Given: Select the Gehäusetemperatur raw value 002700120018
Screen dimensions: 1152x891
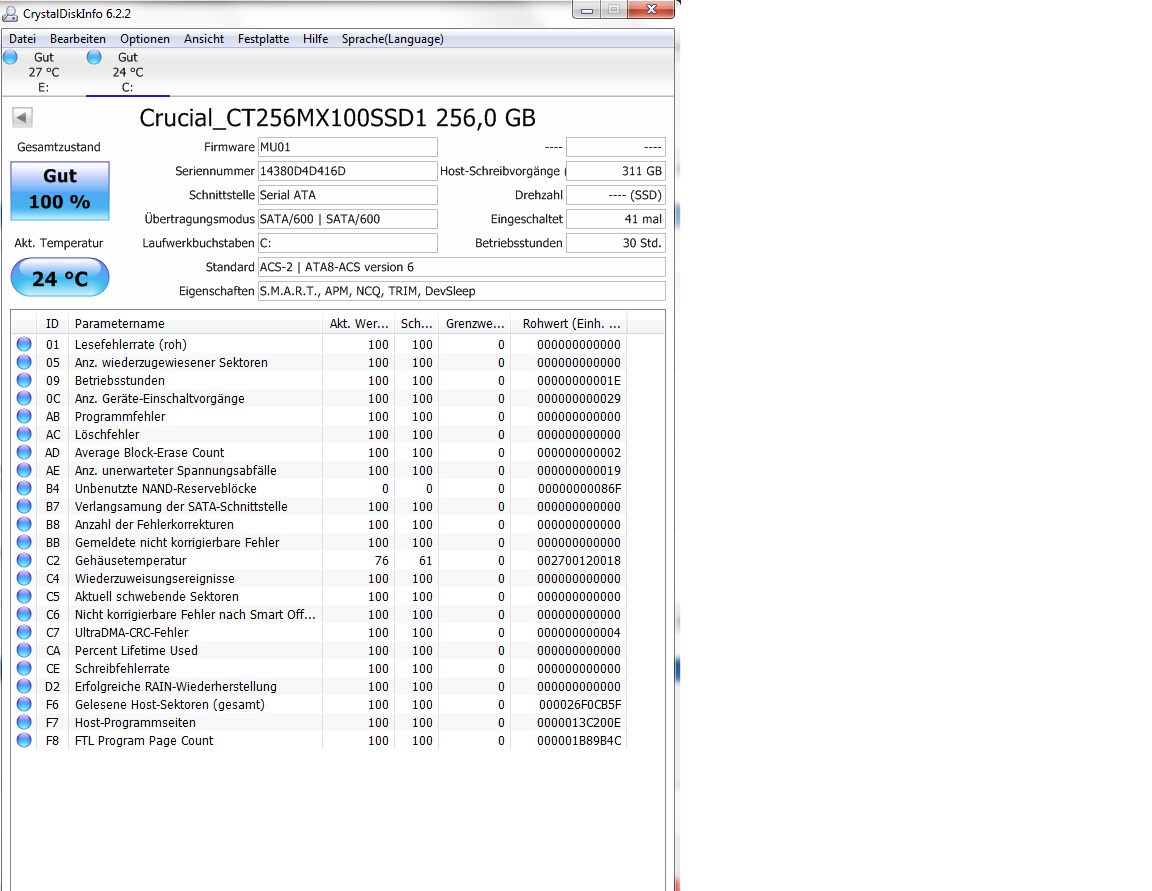Looking at the screenshot, I should pyautogui.click(x=579, y=560).
